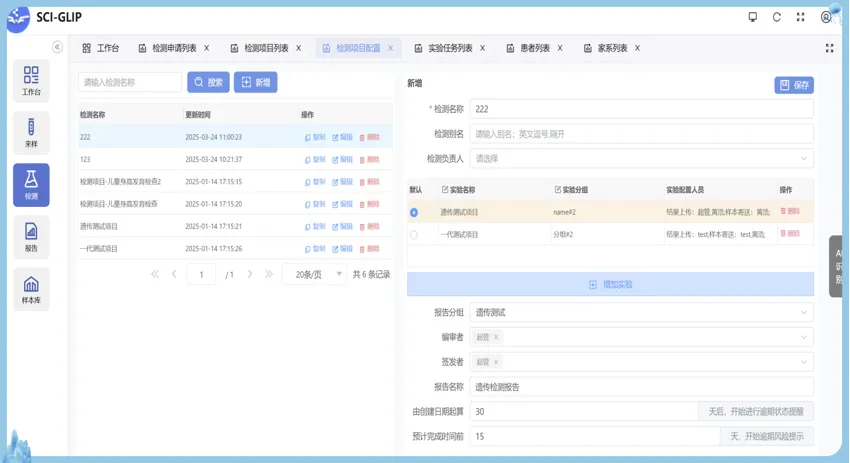Screen dimensions: 850x463
Task: Collapse the left sidebar with the arrow icon
Action: coord(57,47)
